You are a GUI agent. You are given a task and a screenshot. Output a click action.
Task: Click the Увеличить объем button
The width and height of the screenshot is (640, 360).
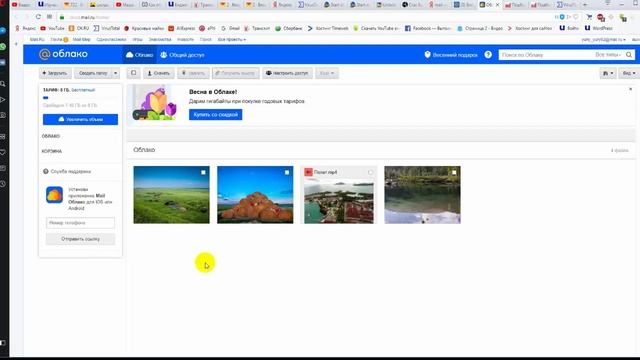click(x=80, y=119)
